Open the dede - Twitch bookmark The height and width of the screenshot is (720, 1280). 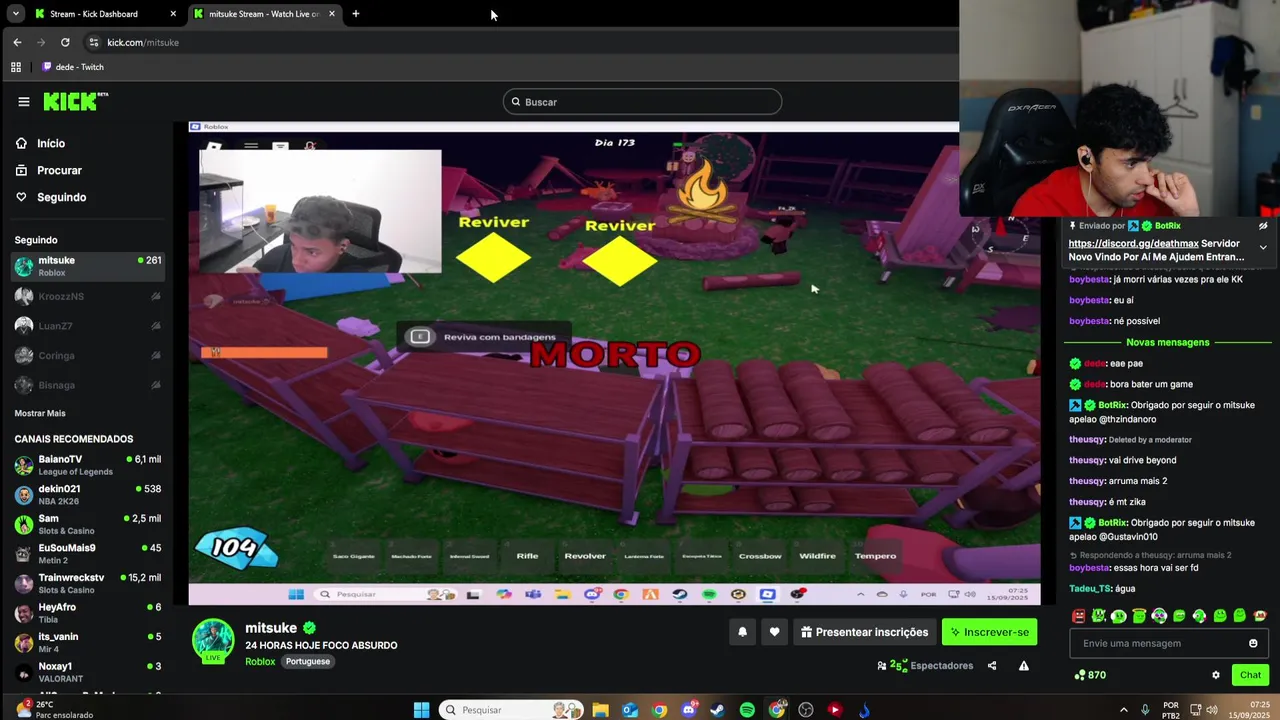[x=73, y=67]
